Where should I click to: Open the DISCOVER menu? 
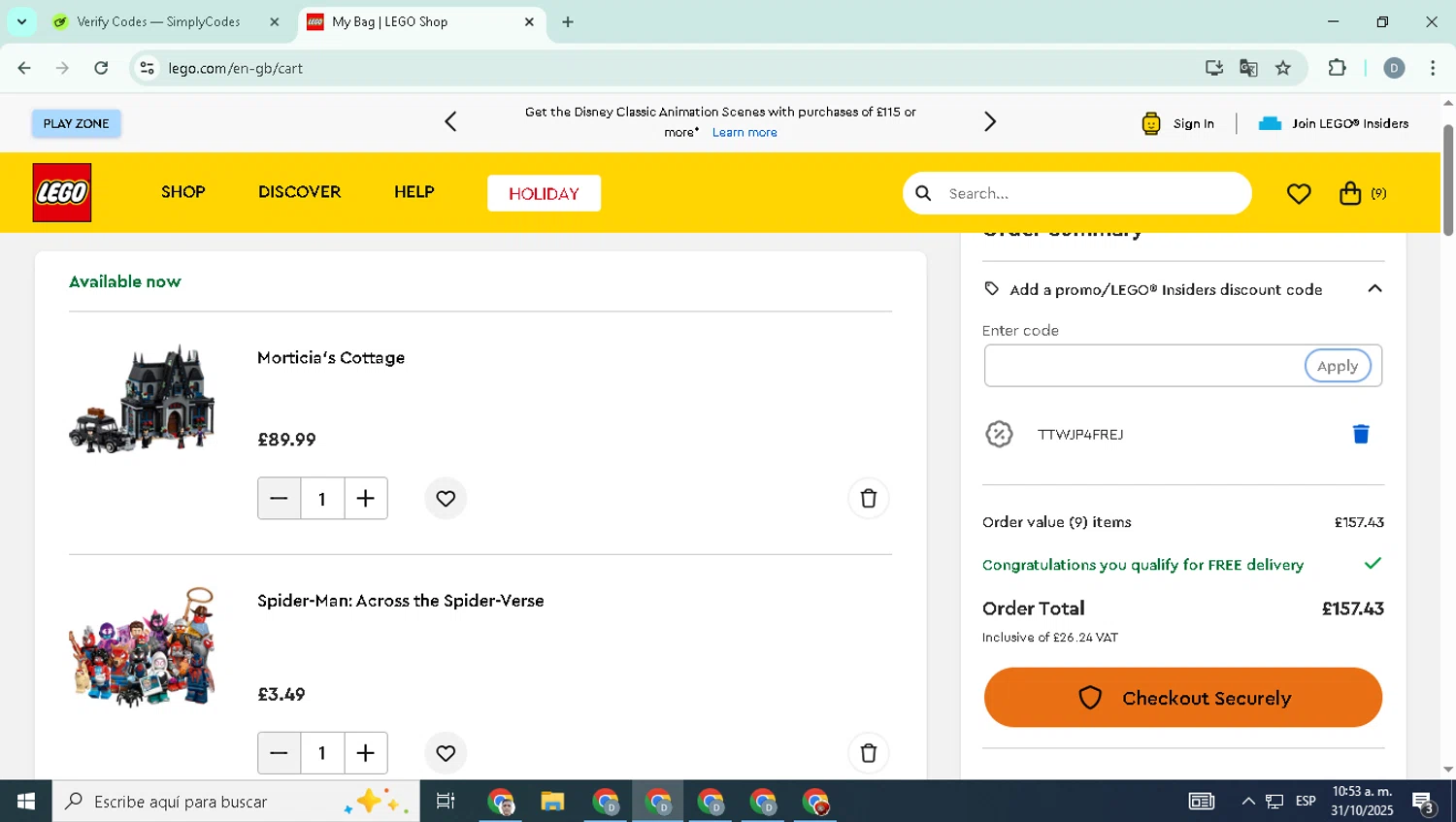[299, 192]
